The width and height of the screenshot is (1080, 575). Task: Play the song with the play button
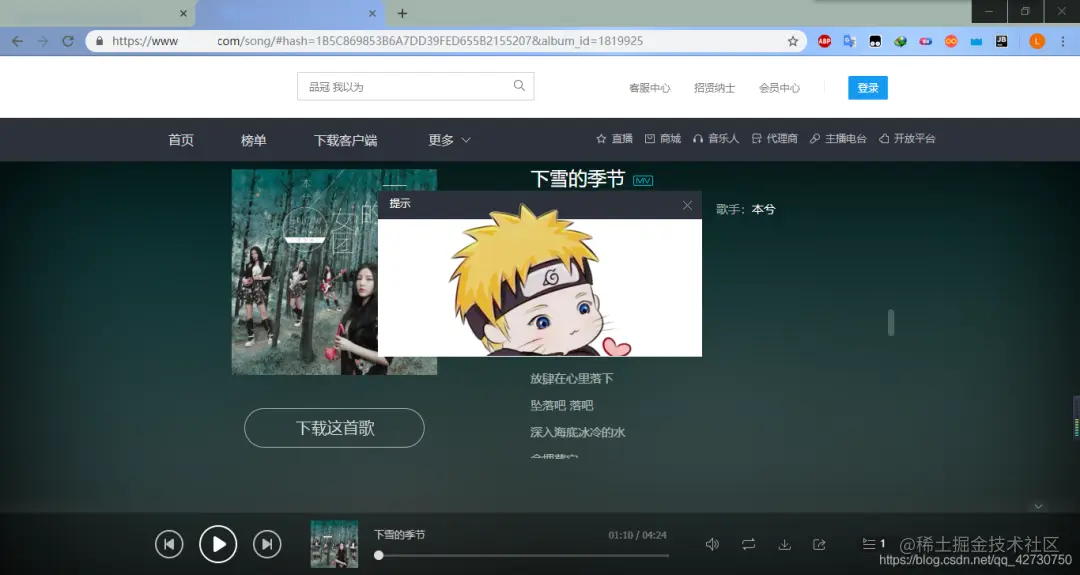click(218, 544)
